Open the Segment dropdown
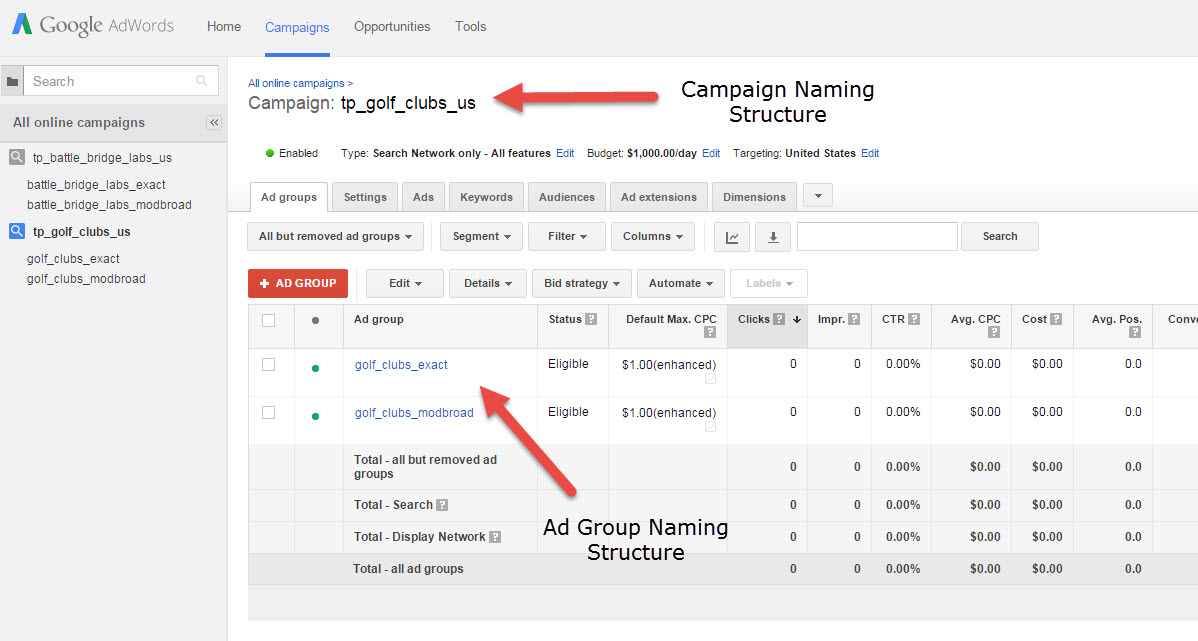Screen dimensions: 1198x641 tap(481, 237)
